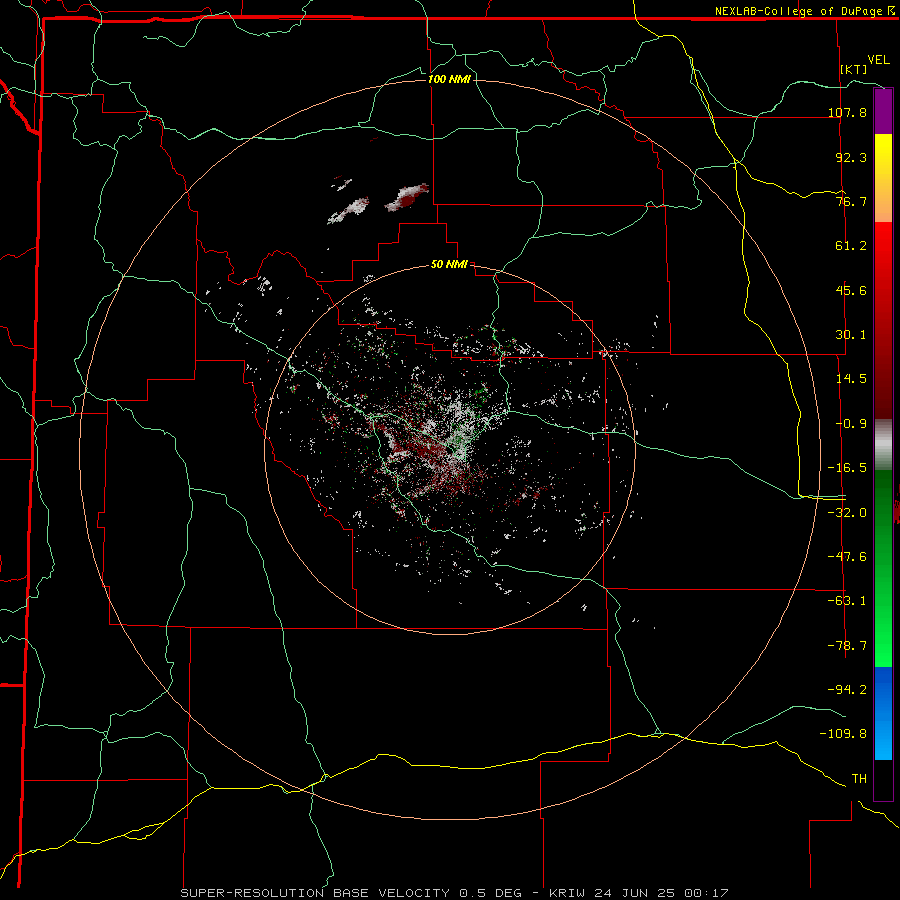Click the 14.5 velocity scale value

[x=851, y=379]
